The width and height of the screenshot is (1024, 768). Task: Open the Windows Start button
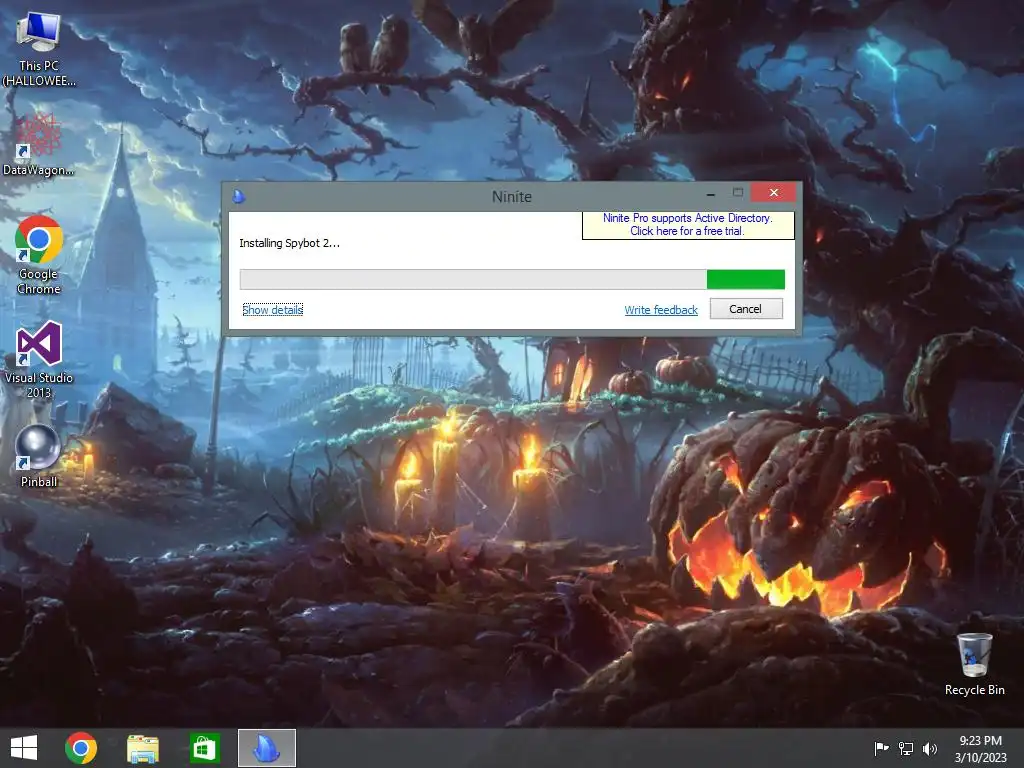24,748
